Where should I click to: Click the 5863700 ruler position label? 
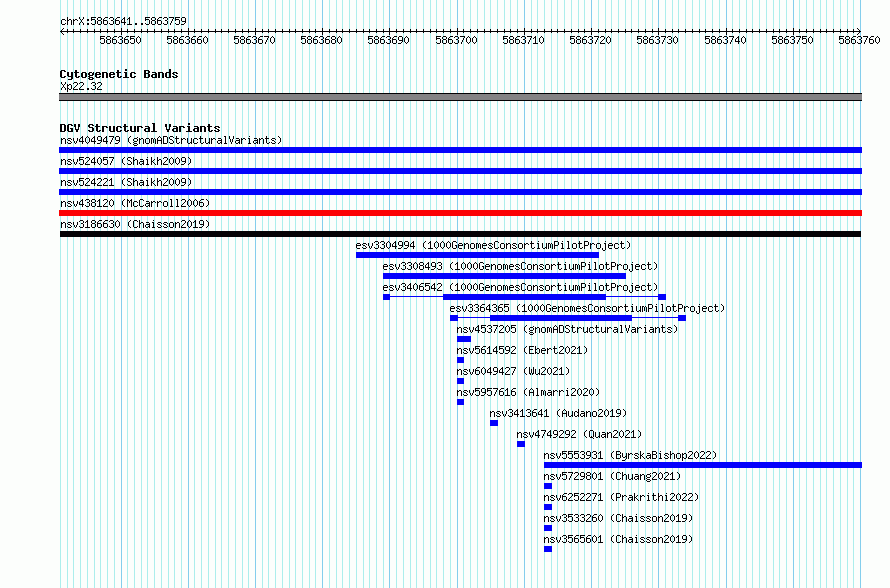click(x=456, y=40)
